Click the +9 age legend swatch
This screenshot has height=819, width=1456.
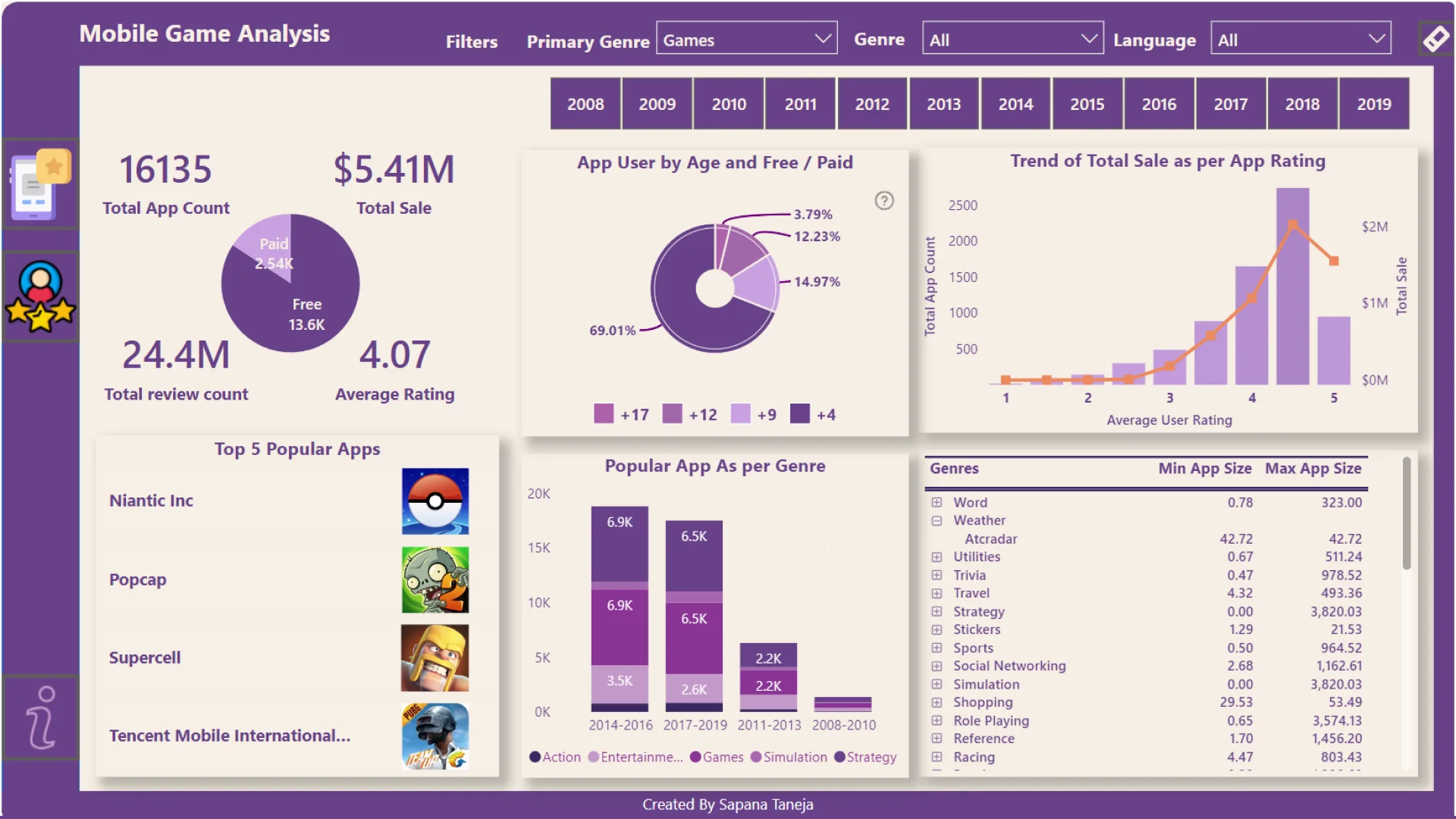tap(740, 414)
